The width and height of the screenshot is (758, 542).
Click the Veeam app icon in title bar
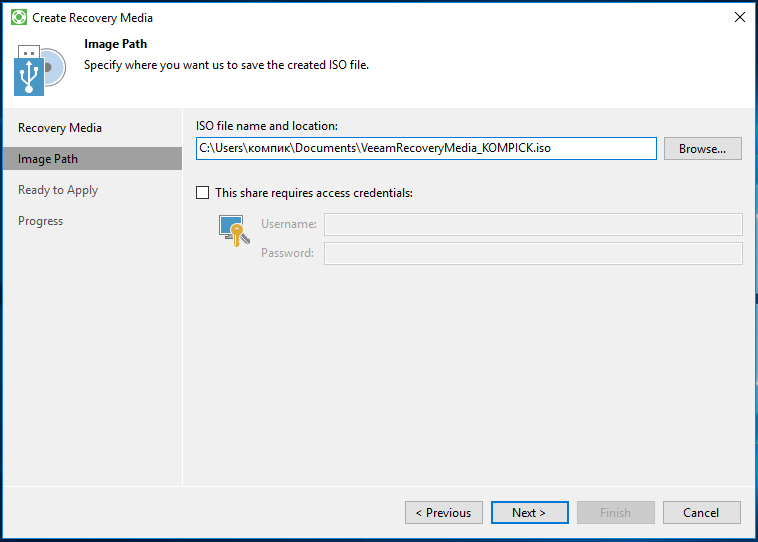tap(19, 17)
